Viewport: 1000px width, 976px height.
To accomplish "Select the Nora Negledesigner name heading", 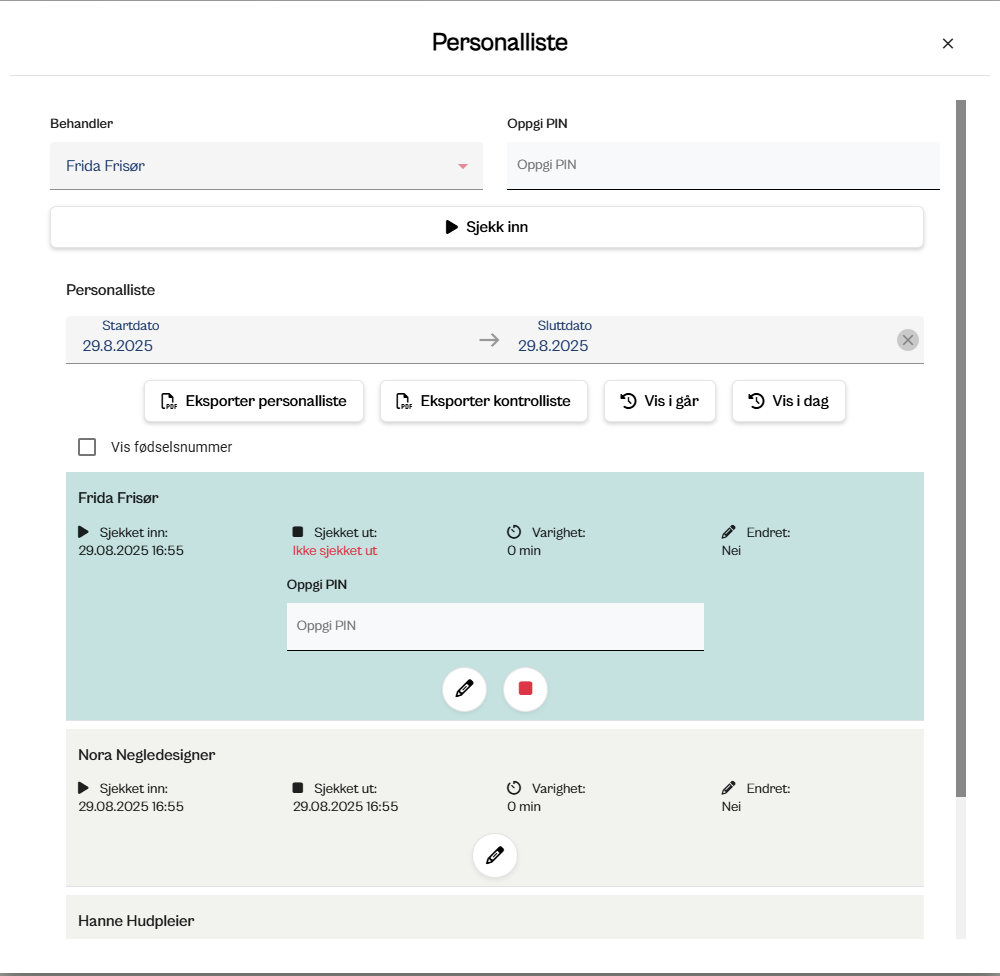I will click(x=147, y=754).
